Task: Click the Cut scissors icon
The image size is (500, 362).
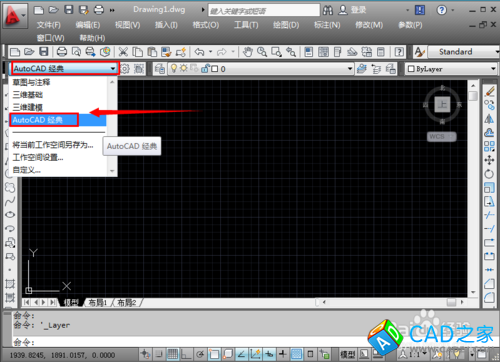Action: [123, 52]
